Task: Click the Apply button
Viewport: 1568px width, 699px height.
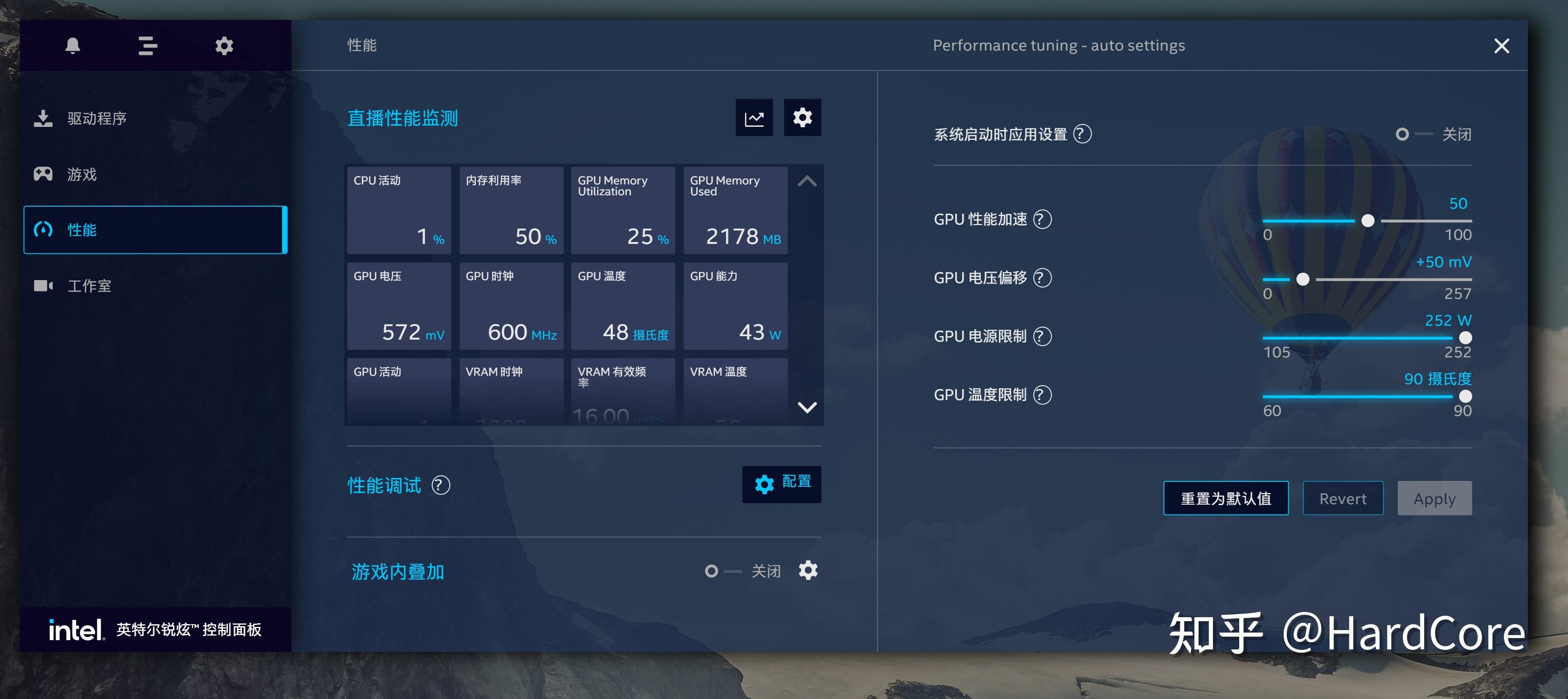Action: (x=1434, y=498)
